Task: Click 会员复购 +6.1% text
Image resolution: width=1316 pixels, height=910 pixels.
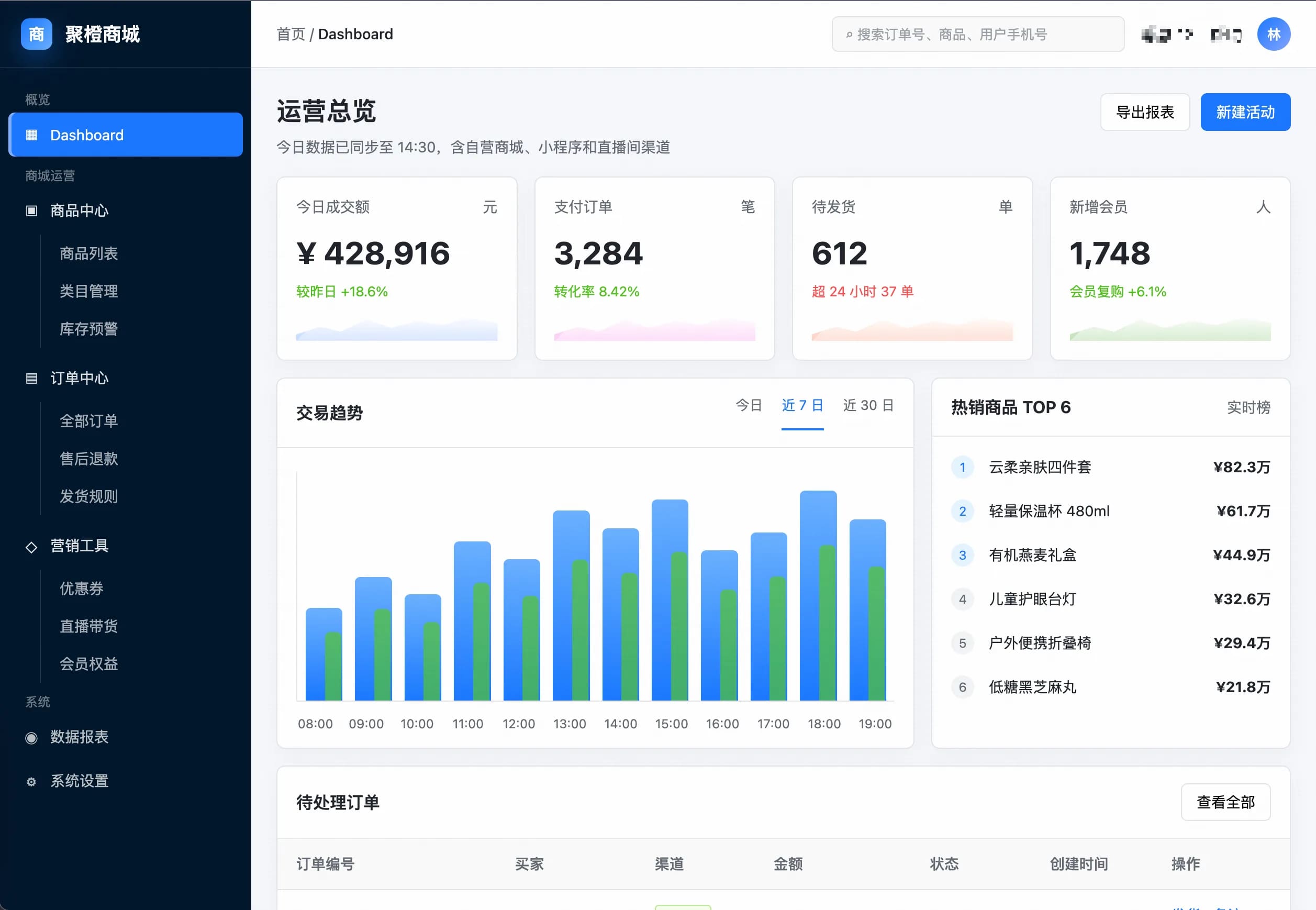Action: [x=1117, y=291]
